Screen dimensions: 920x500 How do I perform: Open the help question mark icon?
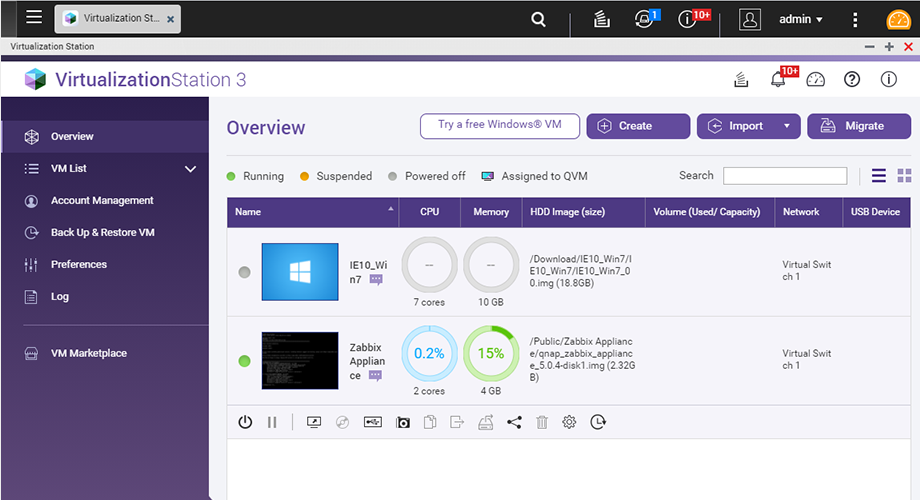852,79
